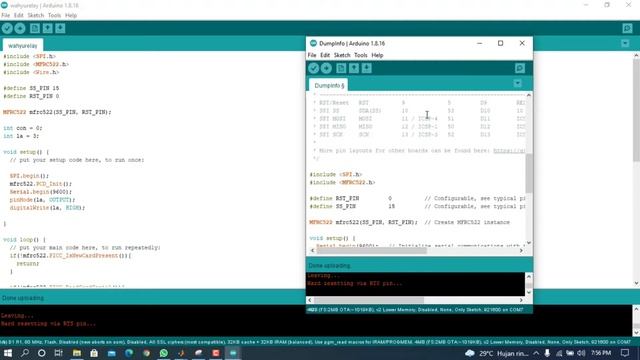
Task: Open Task View on taskbar
Action: click(x=58, y=353)
